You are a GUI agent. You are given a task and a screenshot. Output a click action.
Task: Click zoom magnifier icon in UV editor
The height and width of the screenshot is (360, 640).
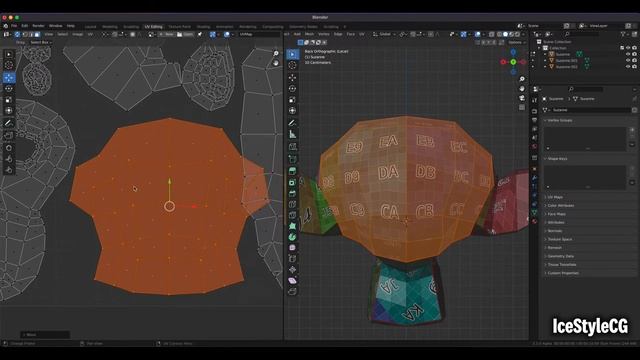(x=276, y=54)
